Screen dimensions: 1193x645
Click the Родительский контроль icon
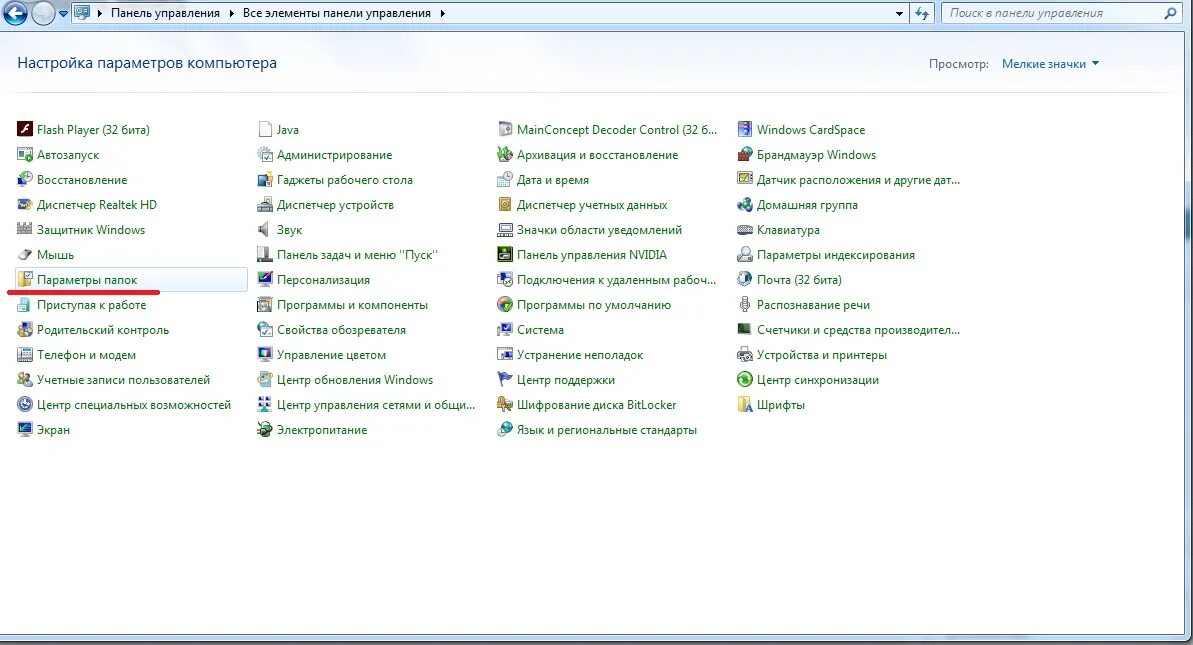(25, 330)
